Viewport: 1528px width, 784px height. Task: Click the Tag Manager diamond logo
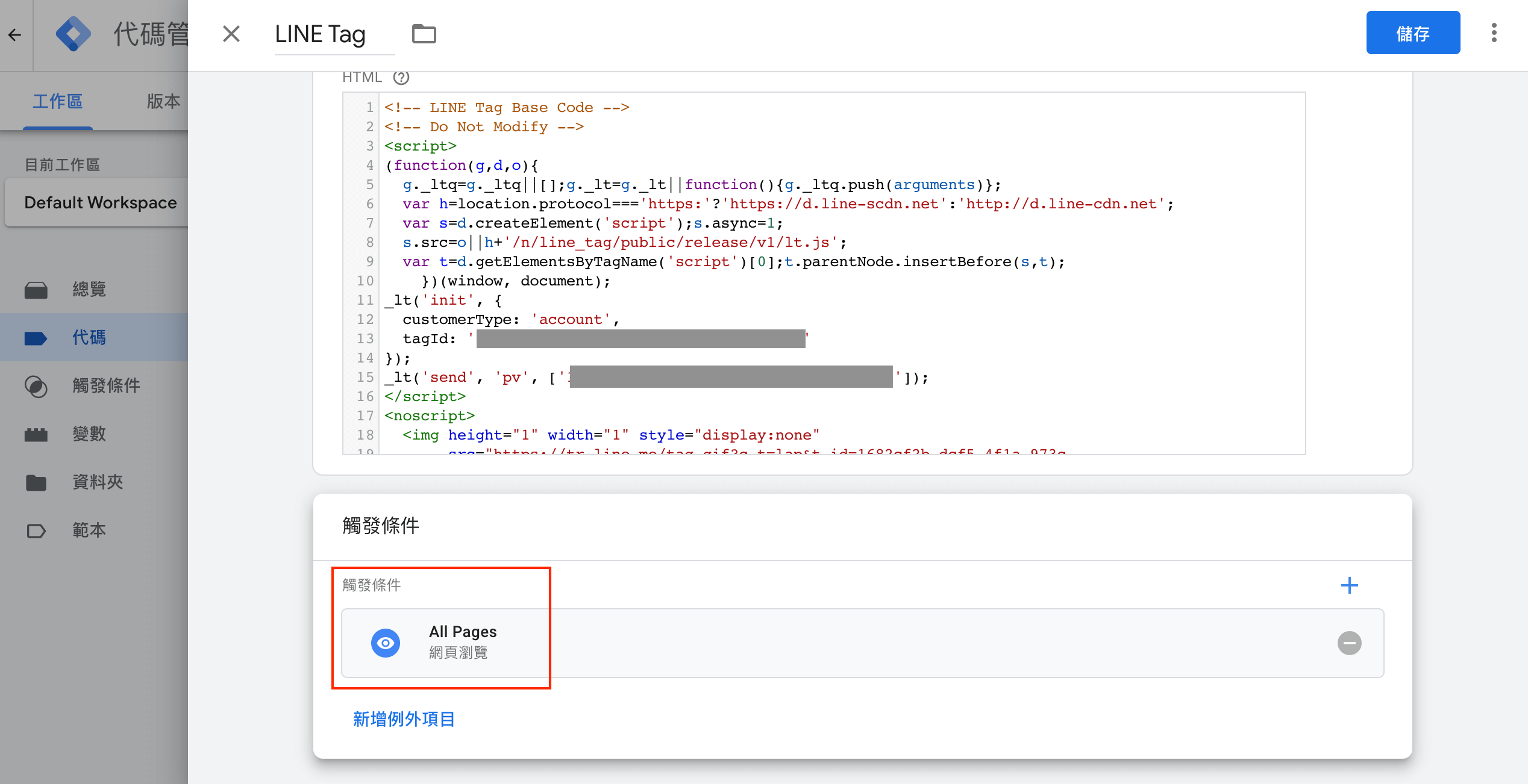pos(74,34)
